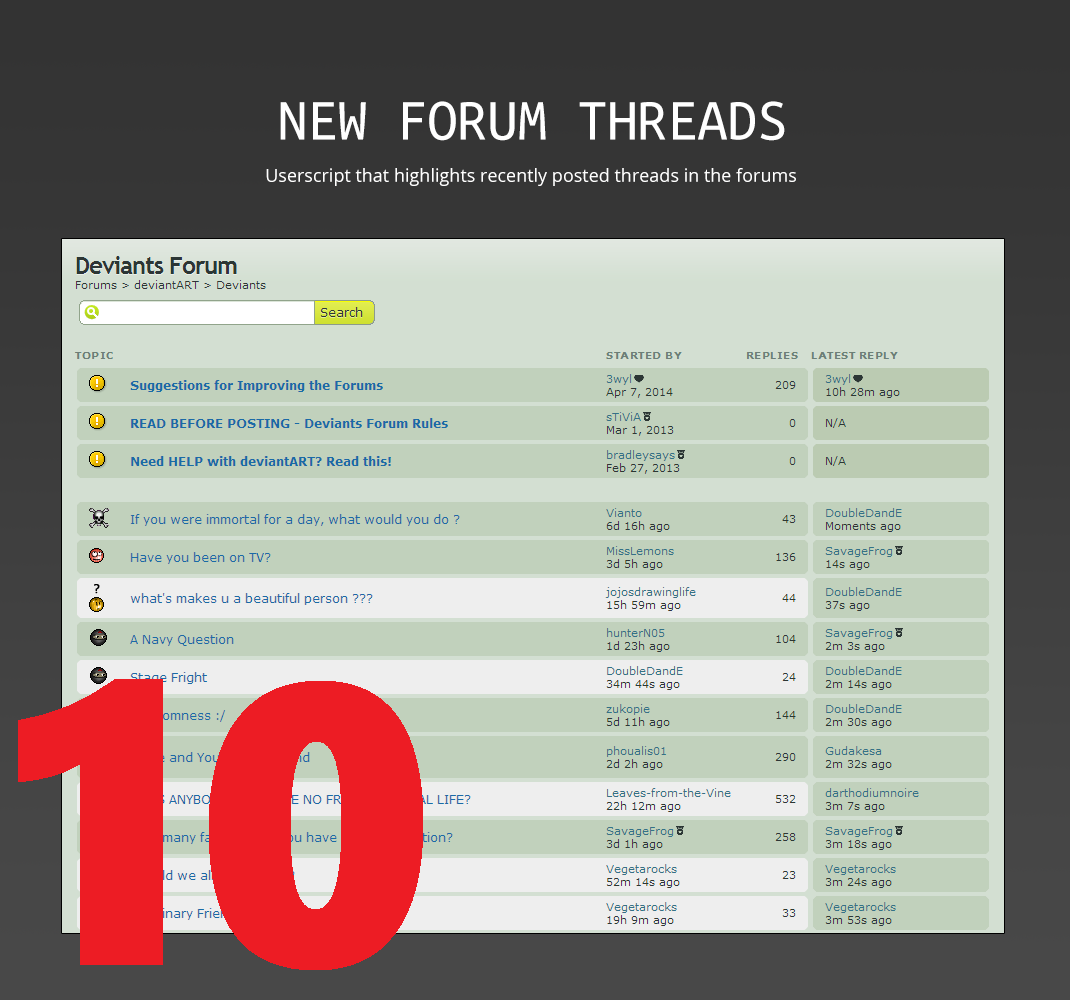Open Suggestions for Improving the Forums thread

(256, 386)
